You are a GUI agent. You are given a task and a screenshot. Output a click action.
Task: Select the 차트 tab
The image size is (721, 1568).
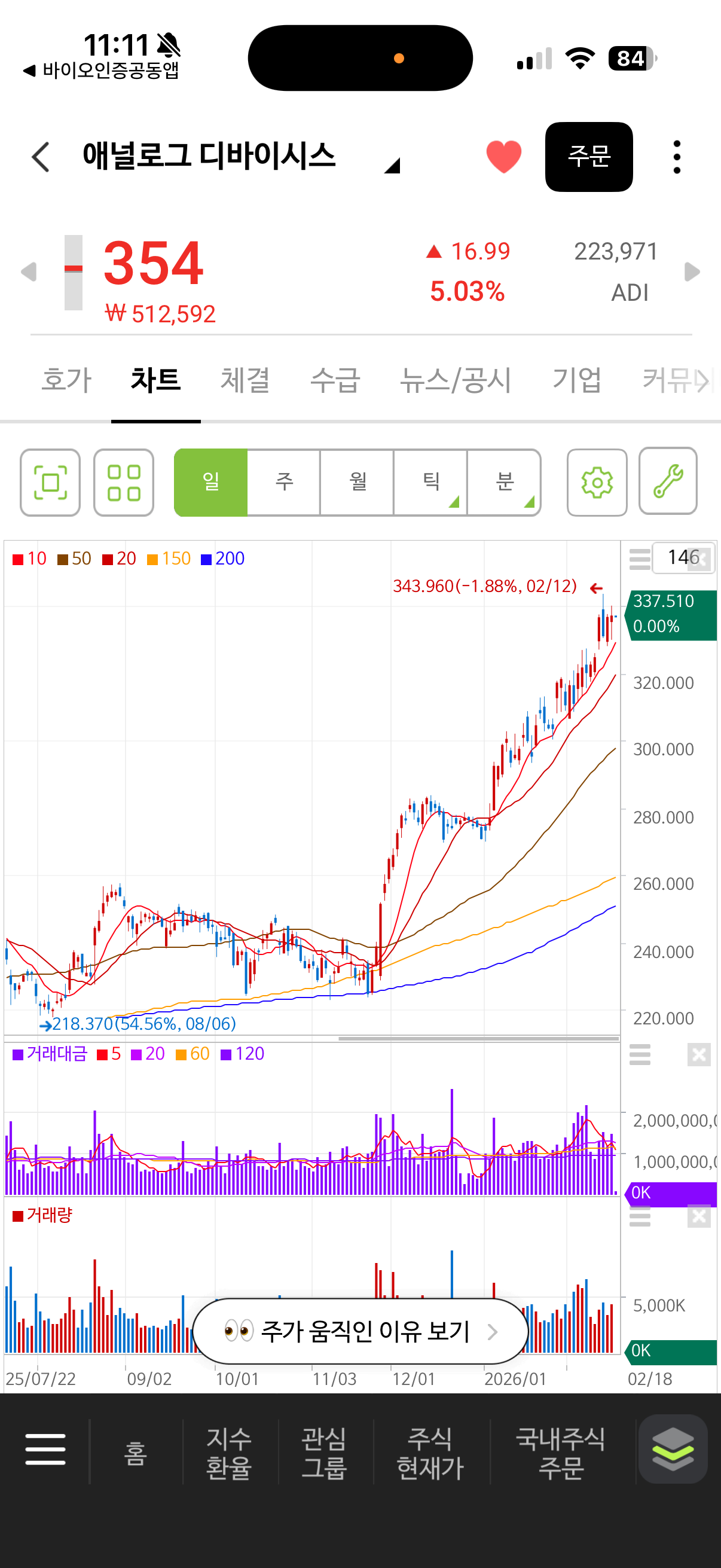[x=156, y=380]
